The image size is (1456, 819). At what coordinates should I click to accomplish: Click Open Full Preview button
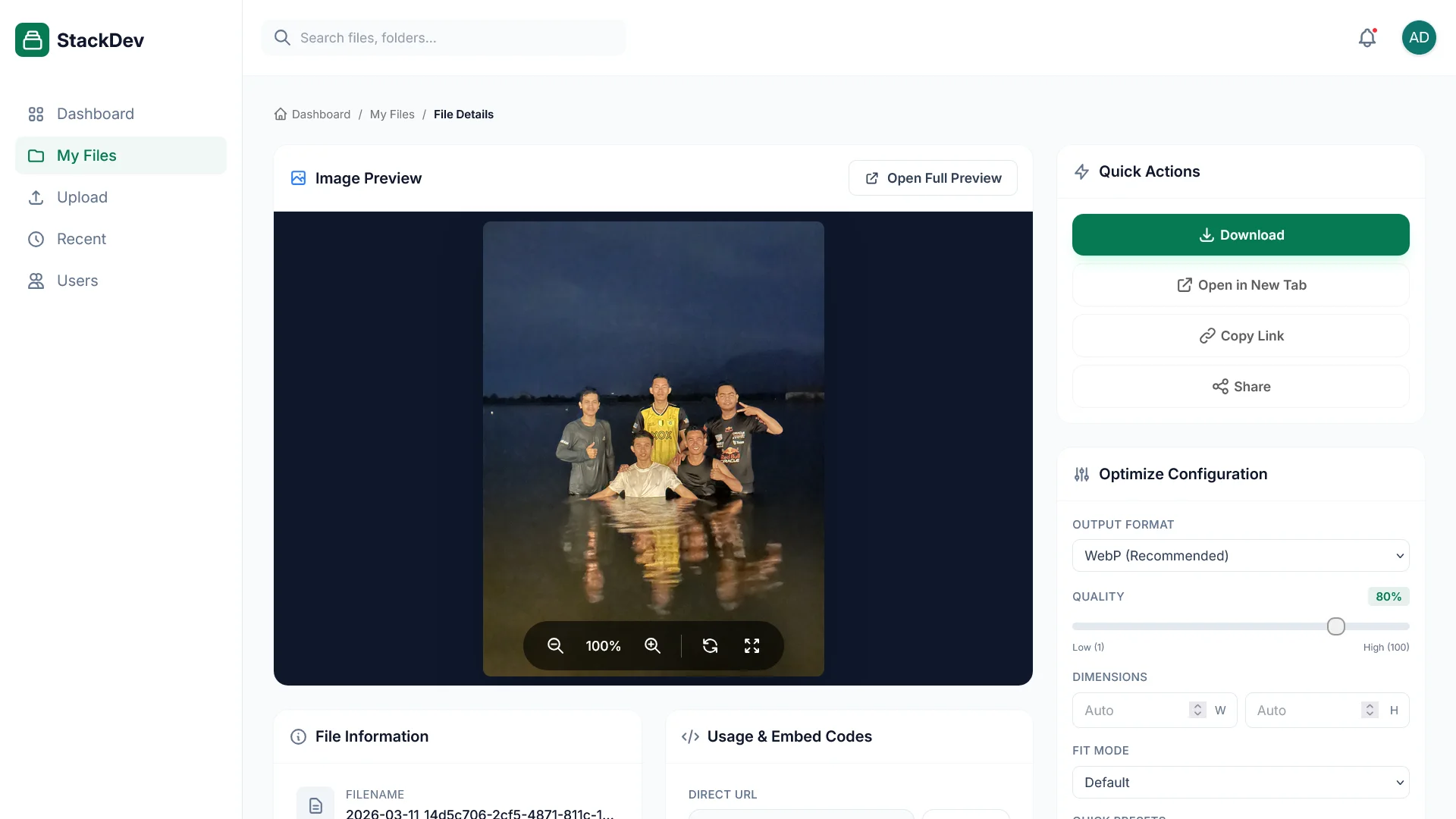click(x=933, y=178)
